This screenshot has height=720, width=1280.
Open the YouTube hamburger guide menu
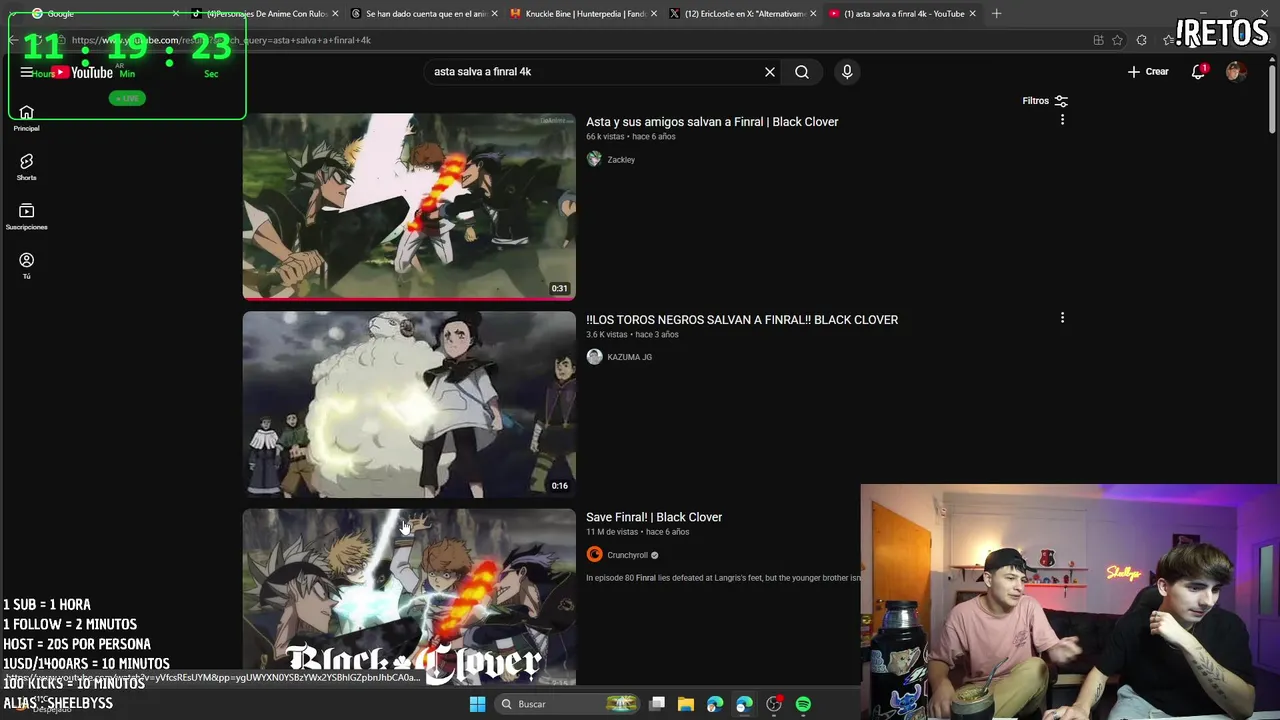click(x=26, y=72)
